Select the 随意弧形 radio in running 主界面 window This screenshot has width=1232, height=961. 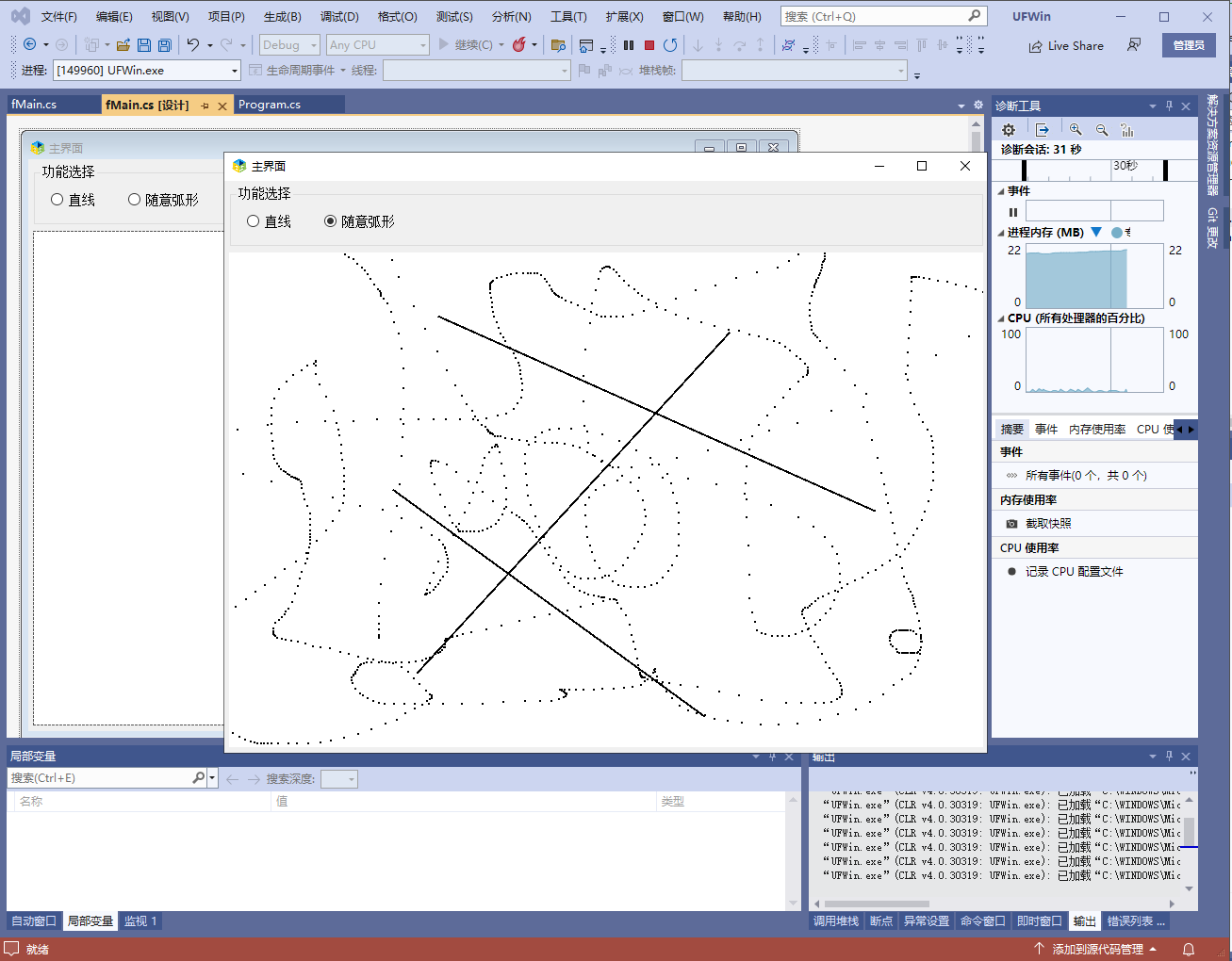(359, 221)
